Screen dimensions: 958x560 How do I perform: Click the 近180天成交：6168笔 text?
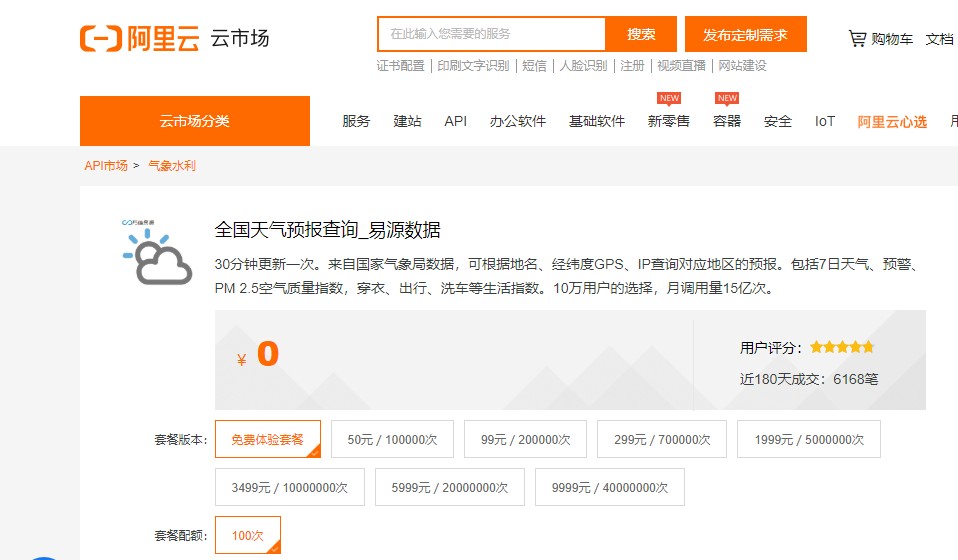tap(809, 379)
